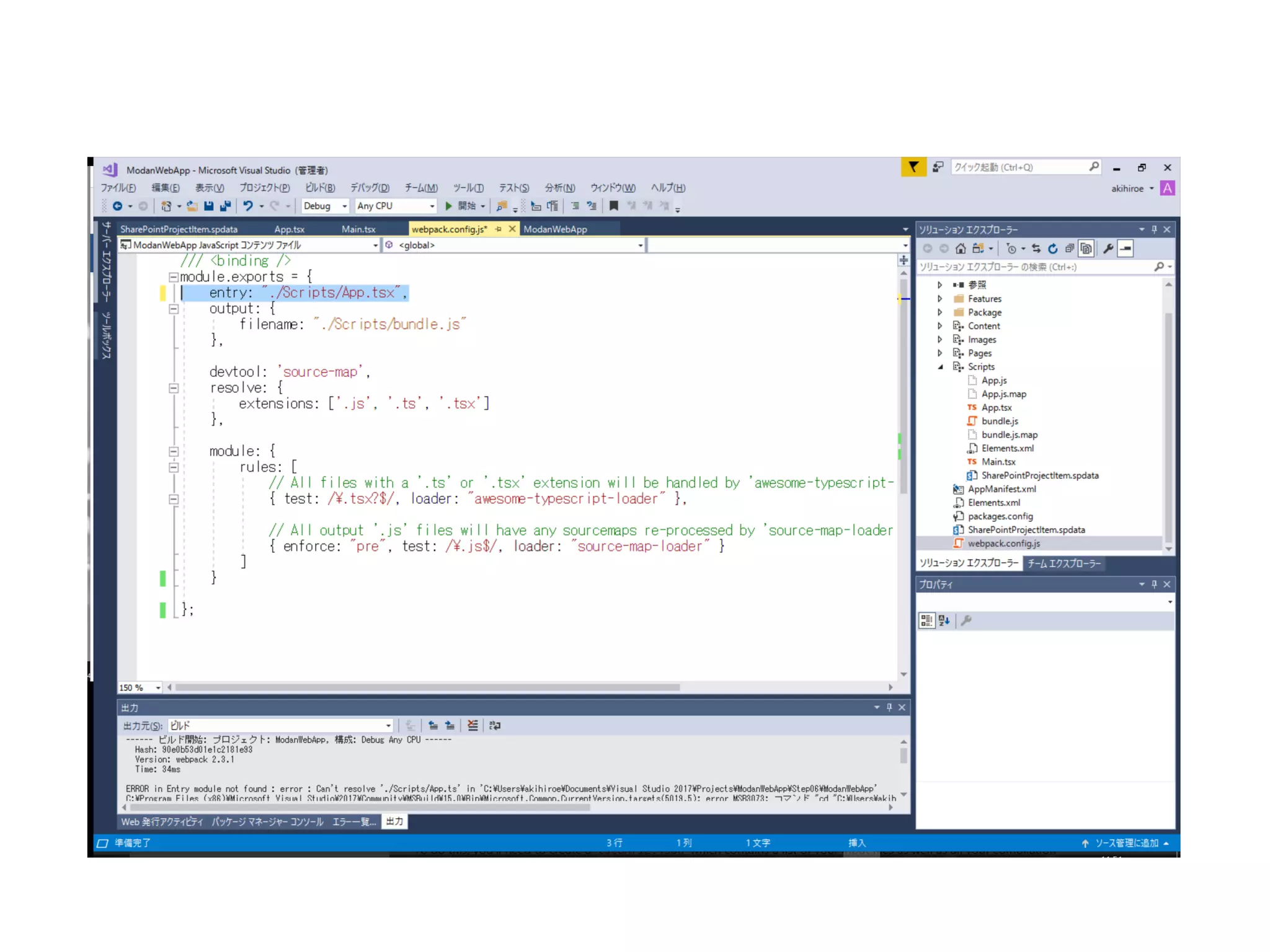
Task: Click the Undo arrow icon
Action: (x=248, y=206)
